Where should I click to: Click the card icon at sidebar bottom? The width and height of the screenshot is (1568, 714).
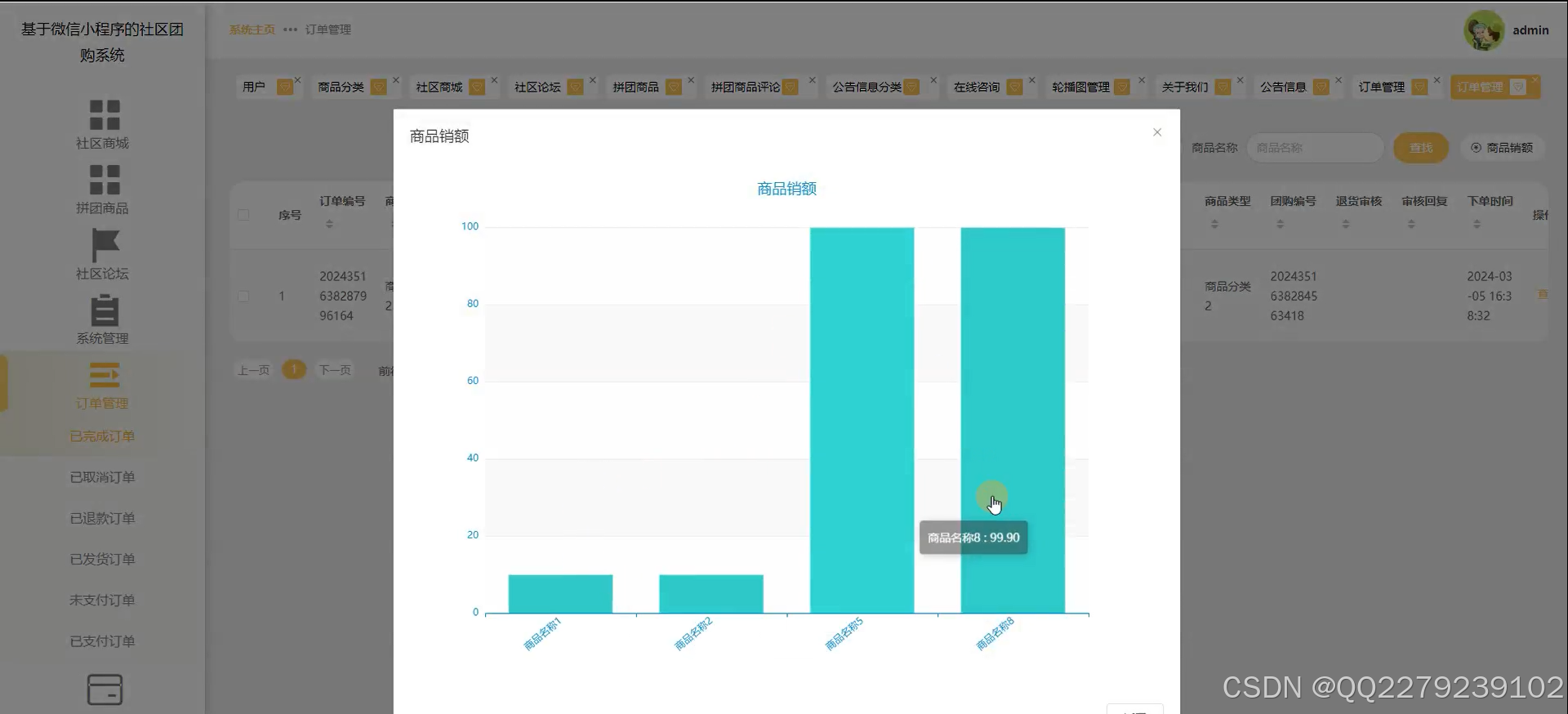(105, 689)
